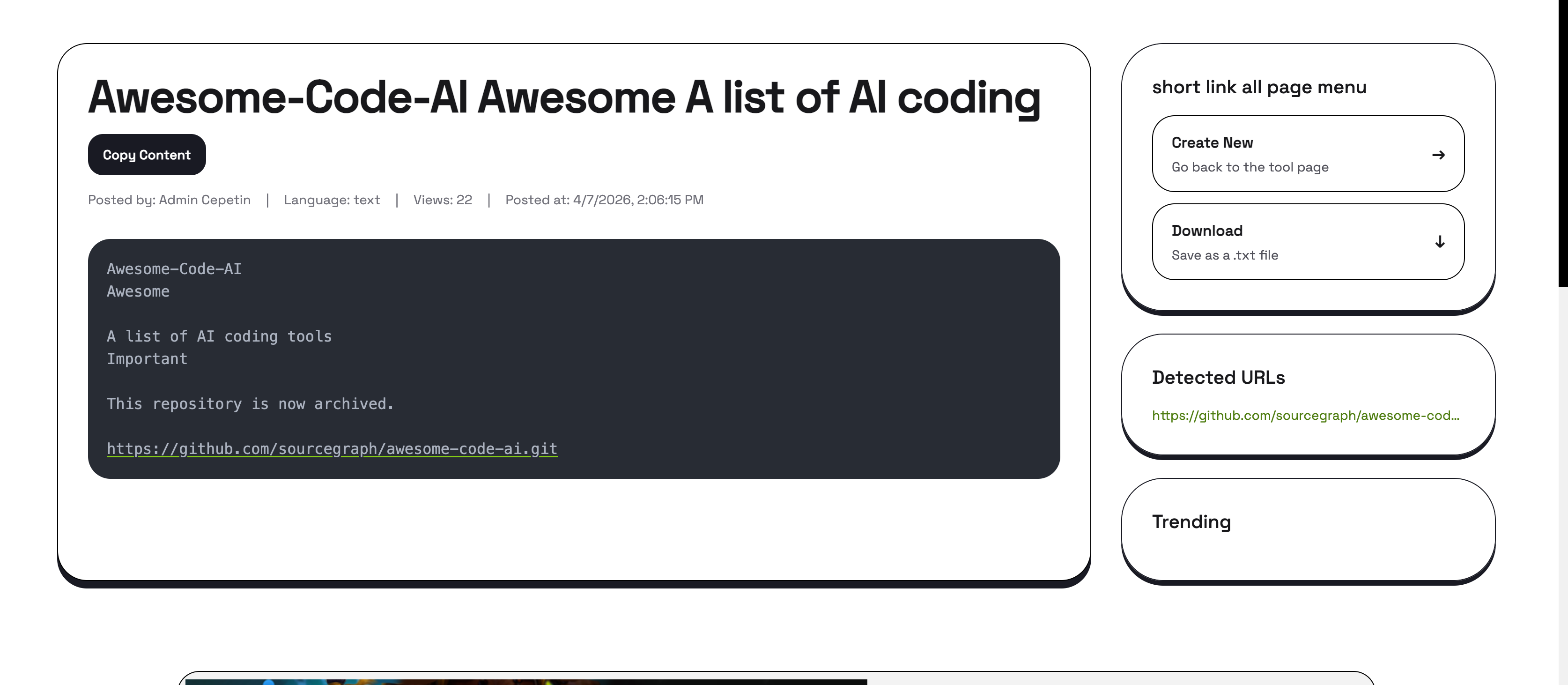Image resolution: width=1568 pixels, height=685 pixels.
Task: Click the line 'This repository is now archived.'
Action: coord(250,404)
